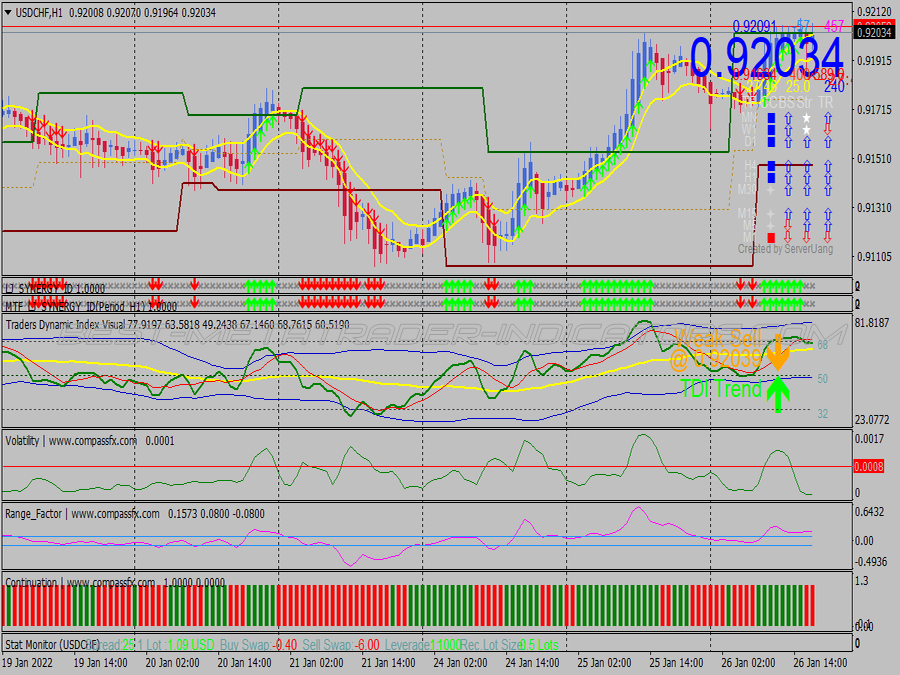Image resolution: width=900 pixels, height=675 pixels.
Task: Click the D1 row up arrow in Str column
Action: point(806,142)
